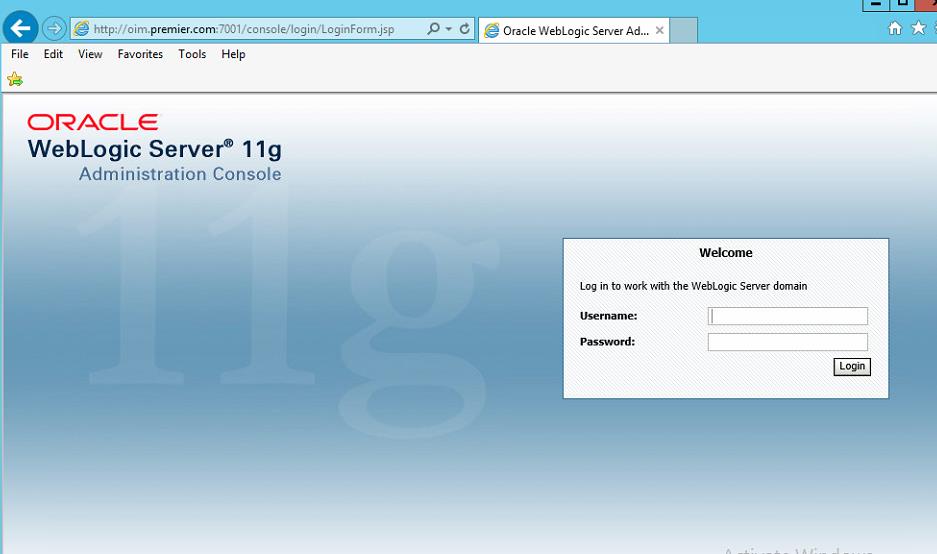Image resolution: width=937 pixels, height=554 pixels.
Task: Focus the Username input field
Action: point(788,316)
